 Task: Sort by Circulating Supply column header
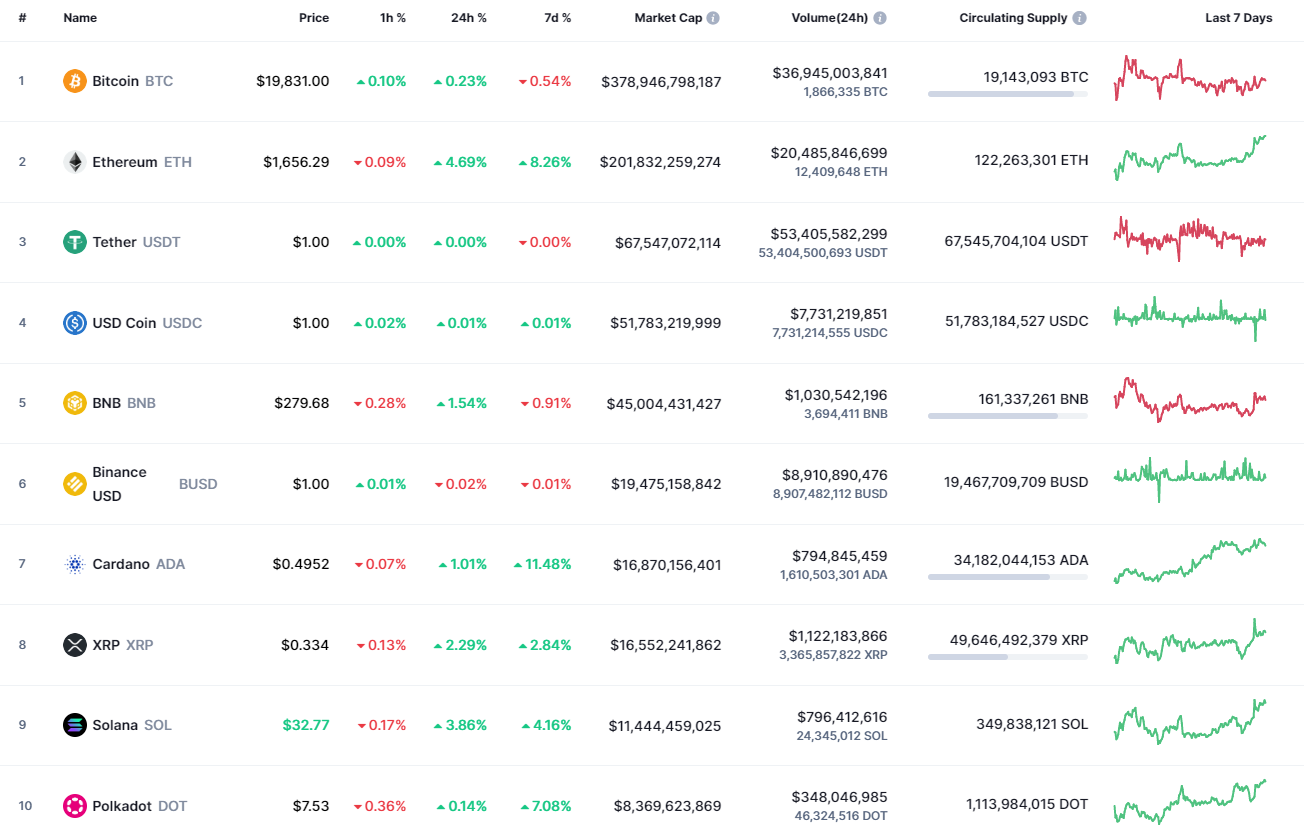(x=1013, y=18)
